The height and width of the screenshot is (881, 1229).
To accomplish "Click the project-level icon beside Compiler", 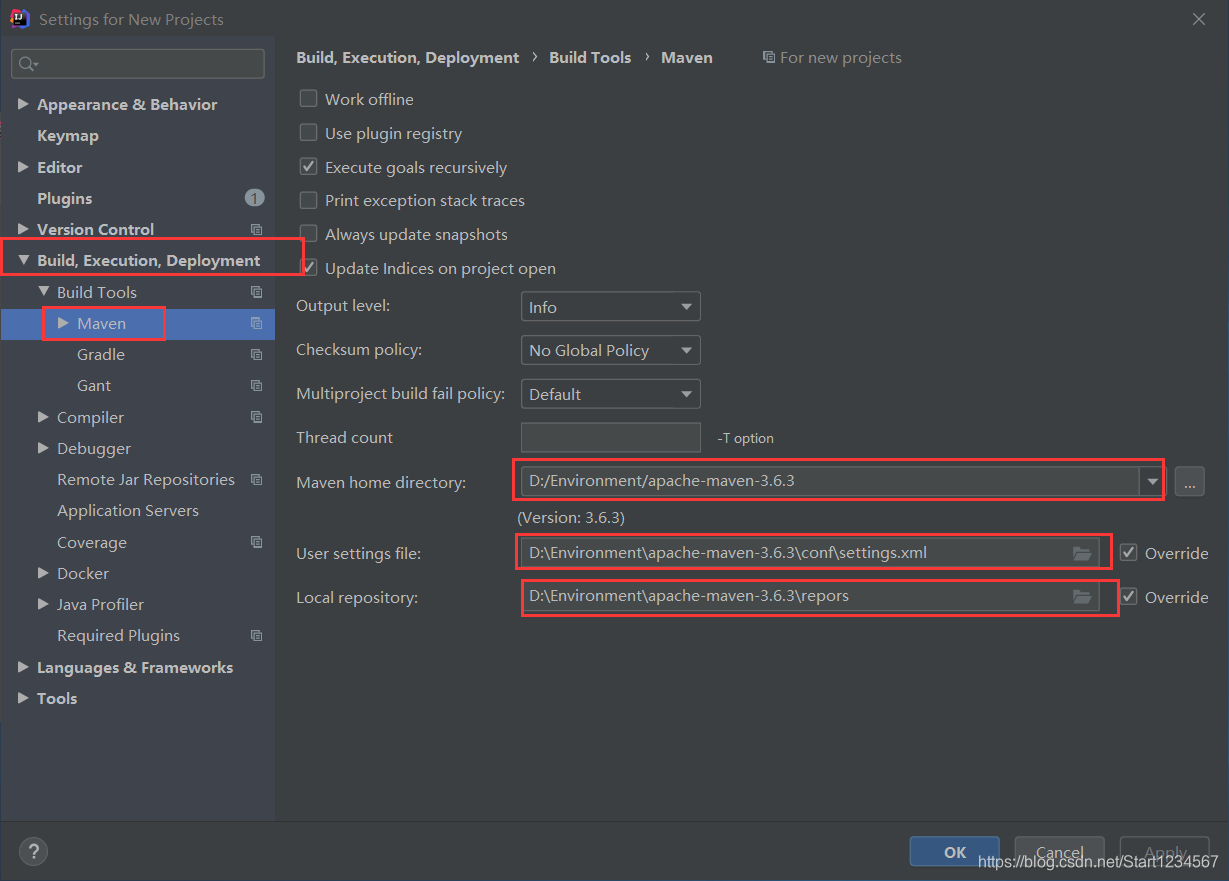I will (x=256, y=417).
